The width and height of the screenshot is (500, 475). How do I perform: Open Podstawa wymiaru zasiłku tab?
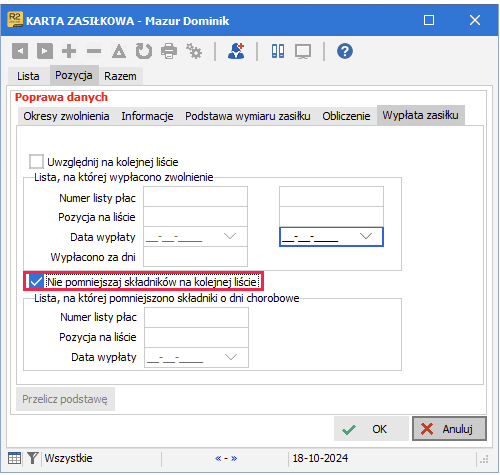coord(248,116)
